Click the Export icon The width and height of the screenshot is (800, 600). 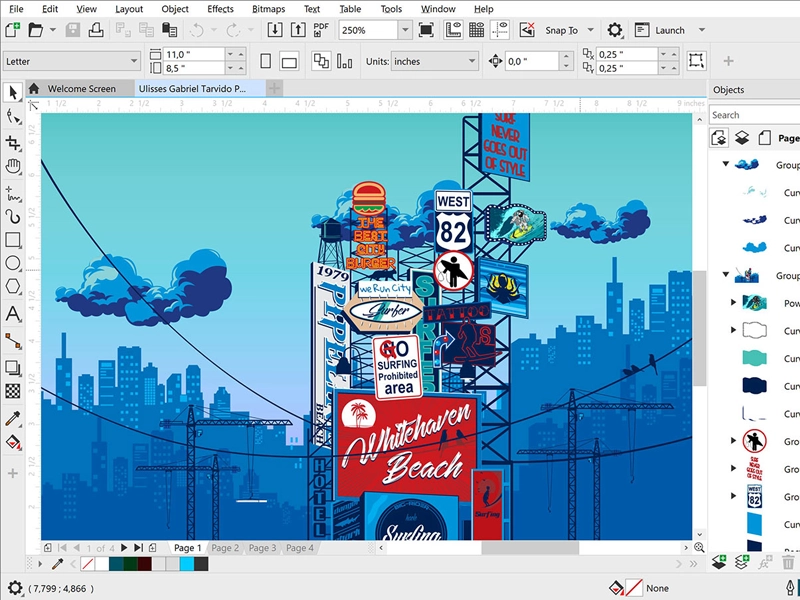pyautogui.click(x=298, y=30)
